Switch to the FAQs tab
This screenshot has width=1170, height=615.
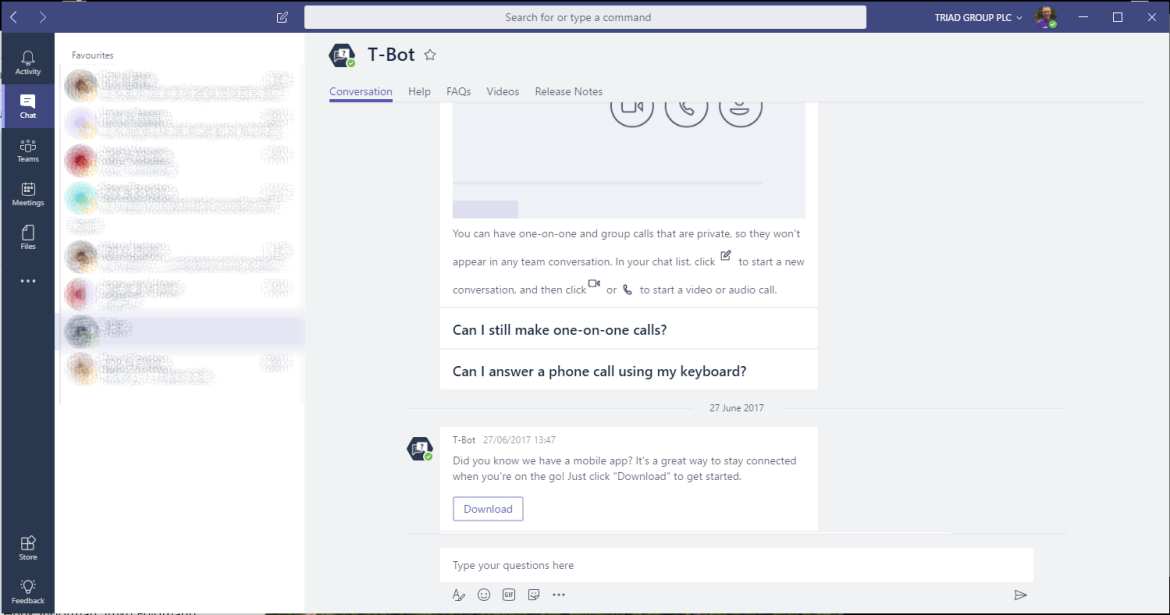pyautogui.click(x=458, y=91)
